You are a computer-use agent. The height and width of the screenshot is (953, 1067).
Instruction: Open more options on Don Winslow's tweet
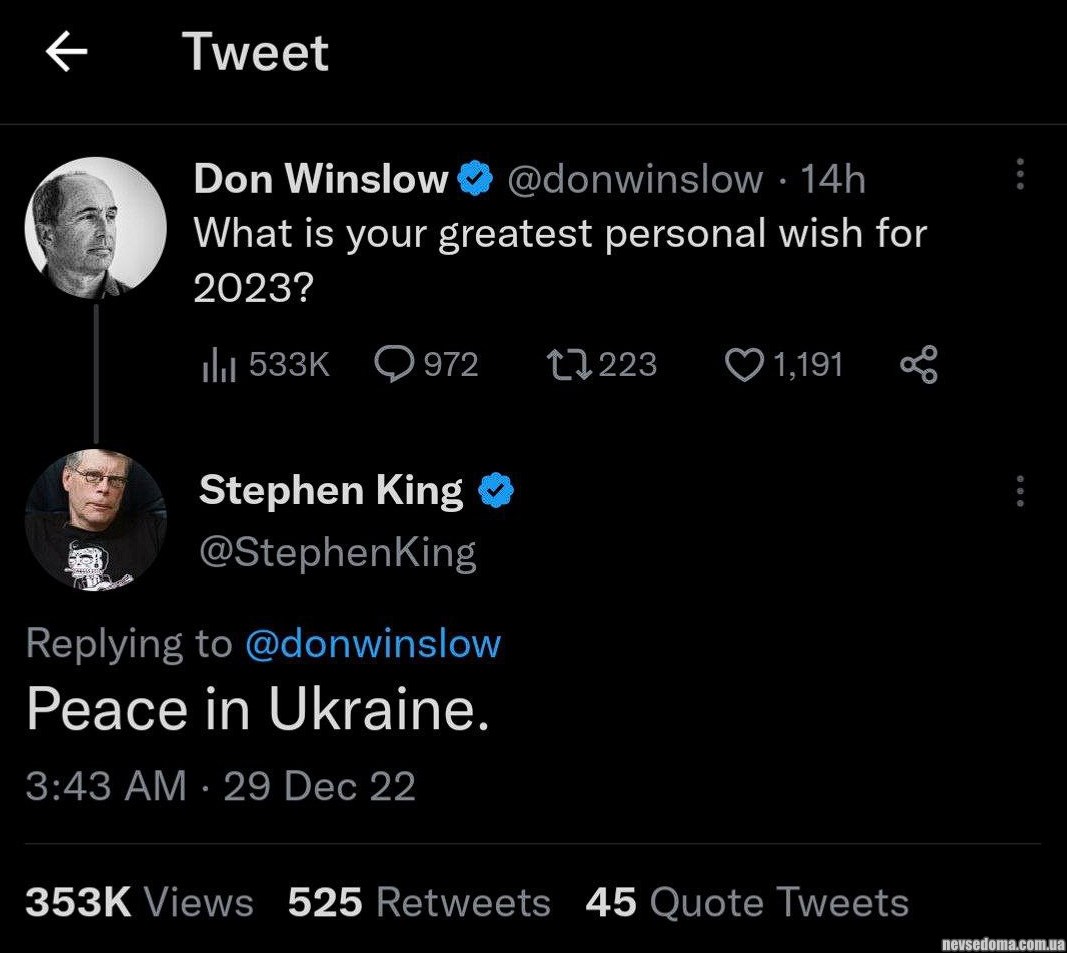point(1020,174)
